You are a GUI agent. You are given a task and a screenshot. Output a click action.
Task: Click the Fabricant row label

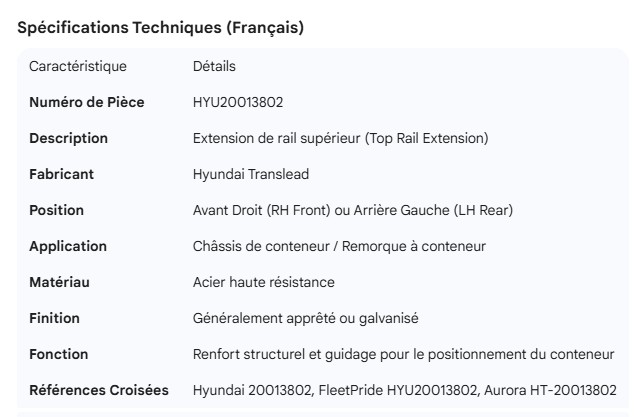(61, 174)
